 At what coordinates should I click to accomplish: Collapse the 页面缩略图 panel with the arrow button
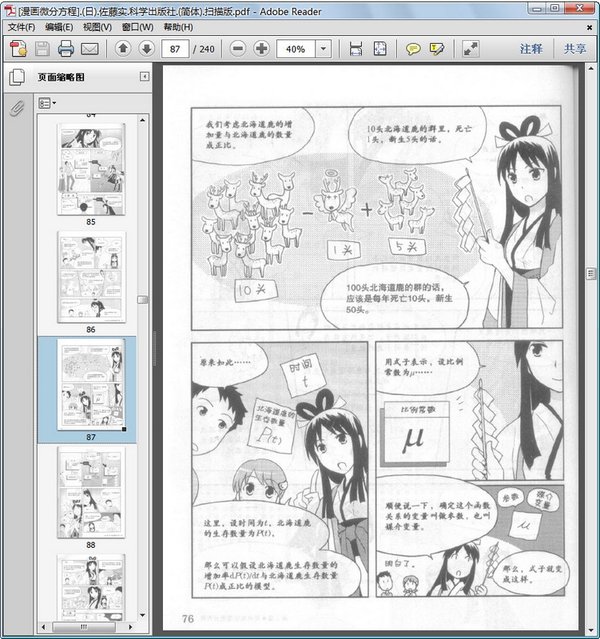coord(144,77)
